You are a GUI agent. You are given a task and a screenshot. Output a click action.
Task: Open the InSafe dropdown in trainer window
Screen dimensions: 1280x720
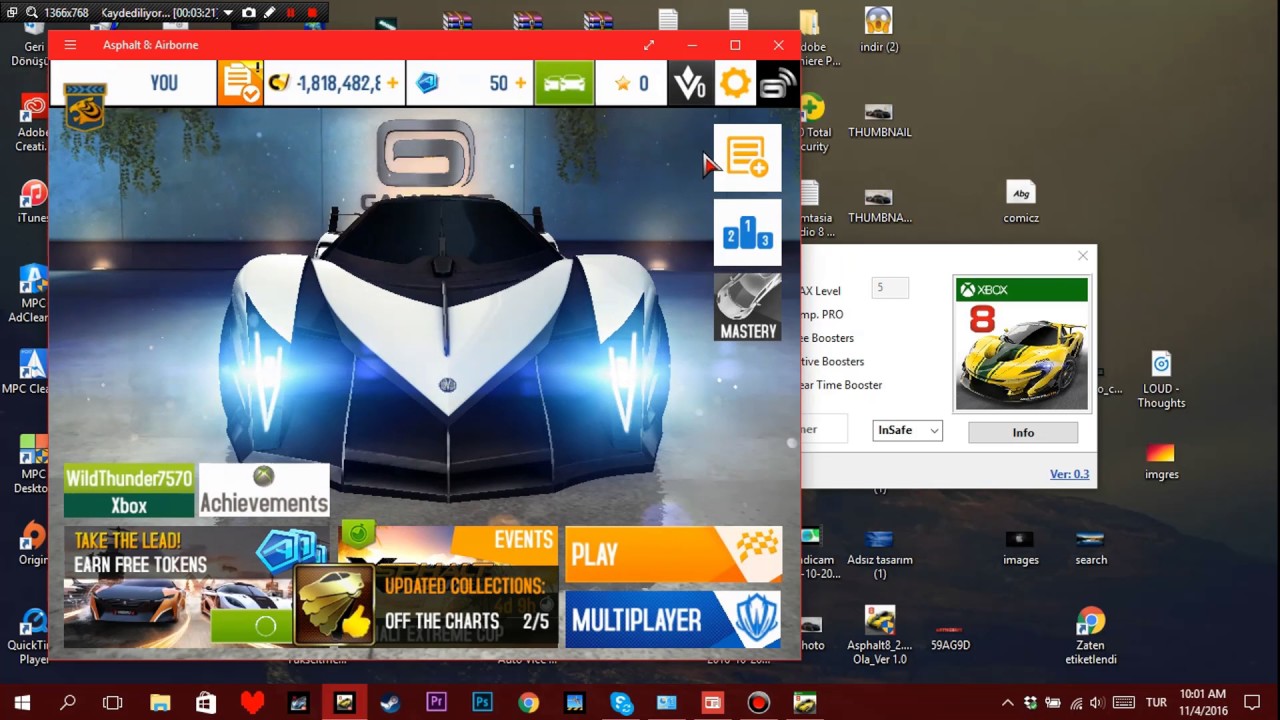[907, 430]
